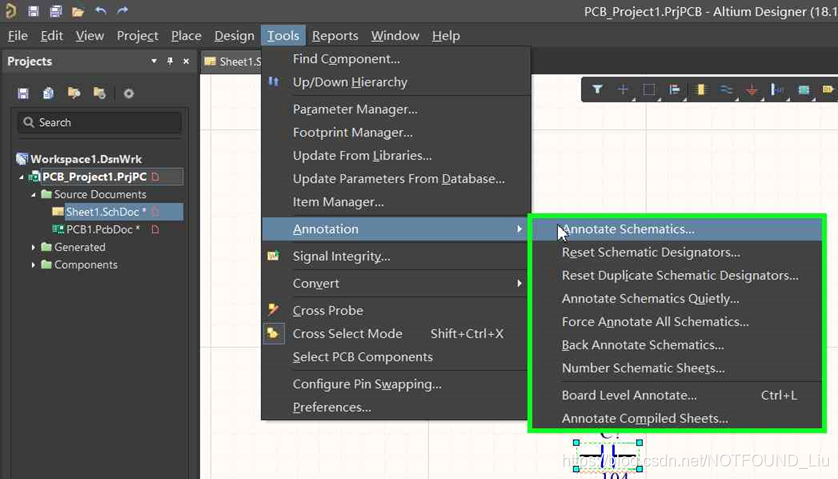Click the Undo arrow icon
This screenshot has width=838, height=479.
[100, 11]
